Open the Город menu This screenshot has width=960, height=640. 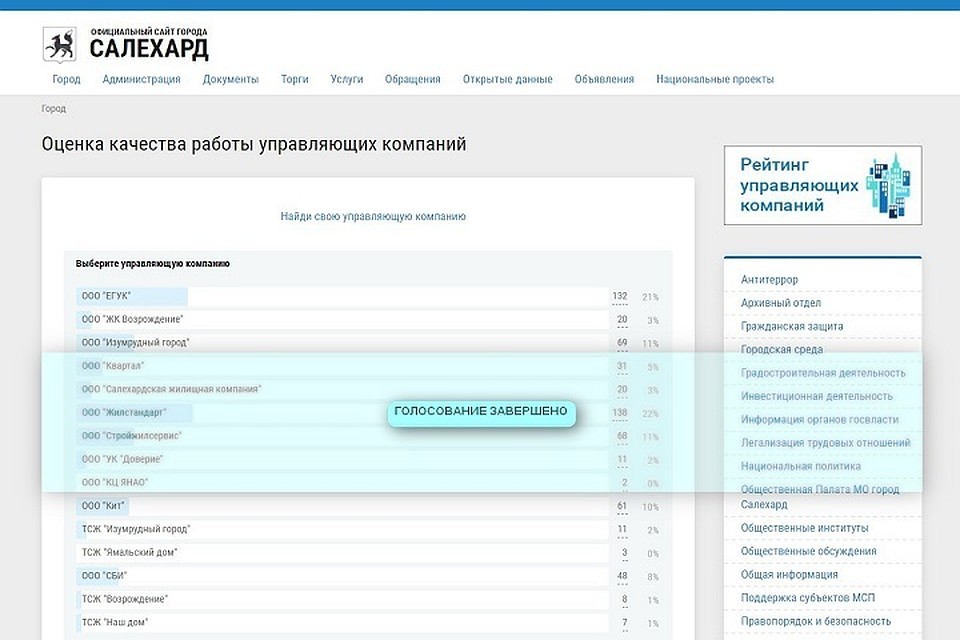66,79
